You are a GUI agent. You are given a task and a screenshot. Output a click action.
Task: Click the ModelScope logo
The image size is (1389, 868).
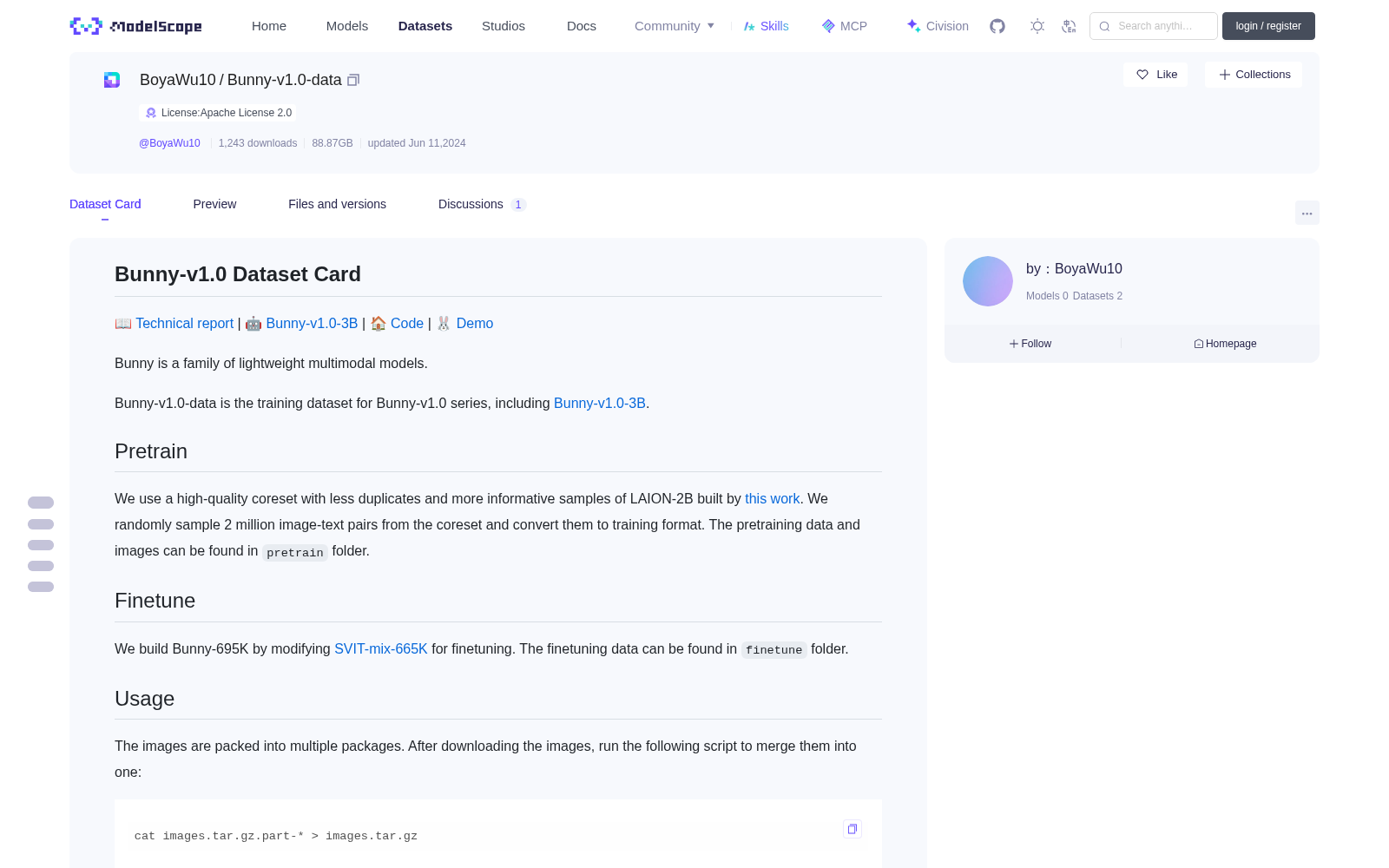(135, 26)
